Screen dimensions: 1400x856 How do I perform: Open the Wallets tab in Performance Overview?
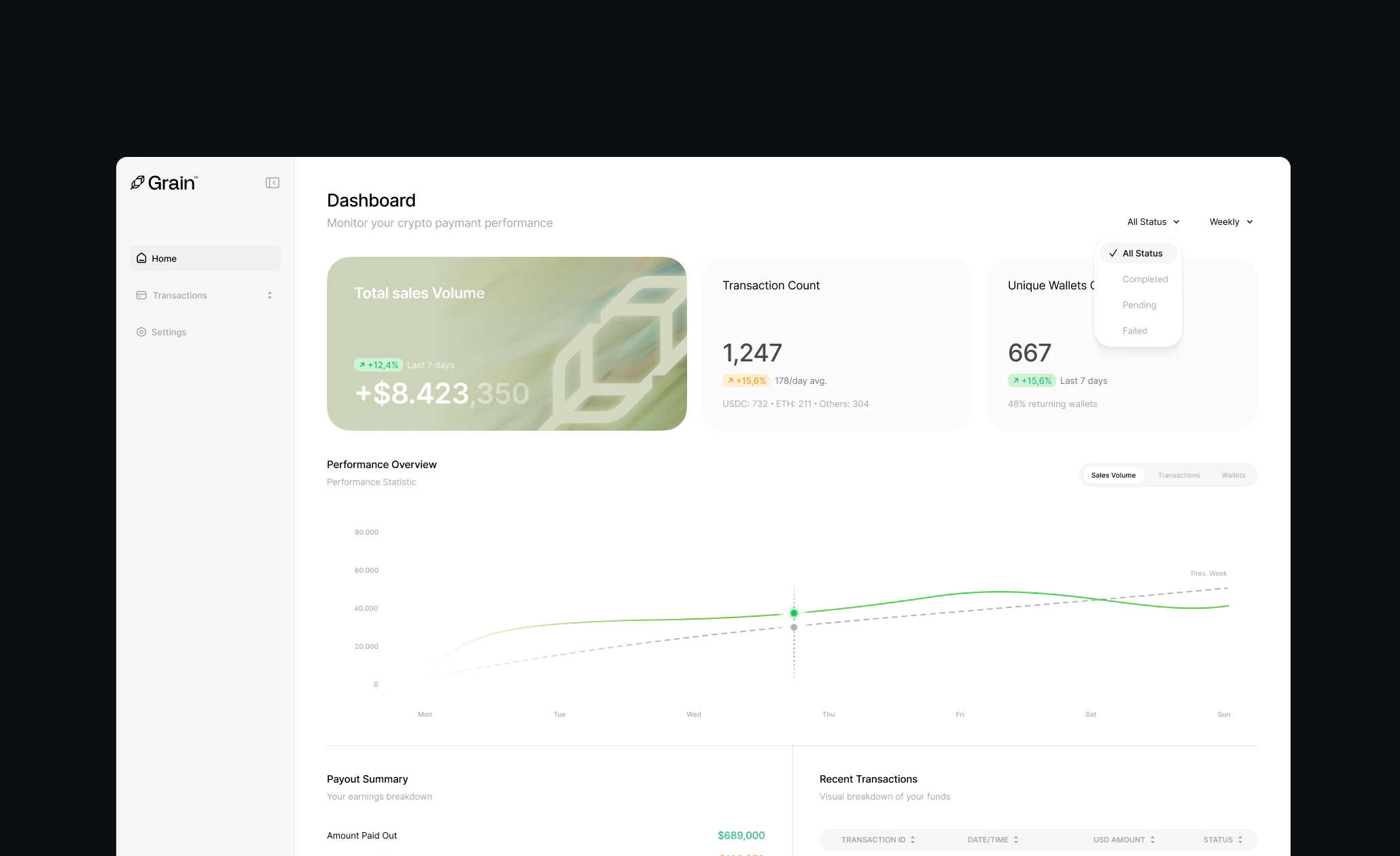(1233, 475)
